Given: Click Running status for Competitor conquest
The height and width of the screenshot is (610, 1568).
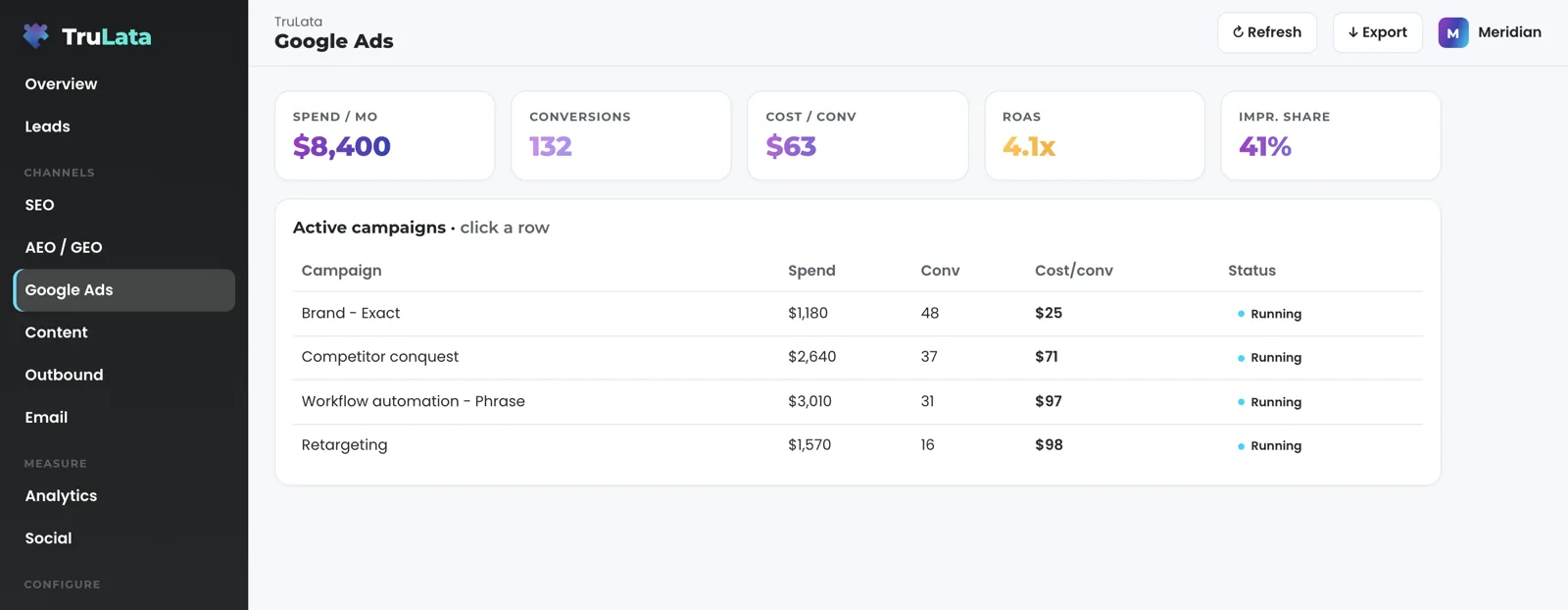Looking at the screenshot, I should (x=1269, y=358).
